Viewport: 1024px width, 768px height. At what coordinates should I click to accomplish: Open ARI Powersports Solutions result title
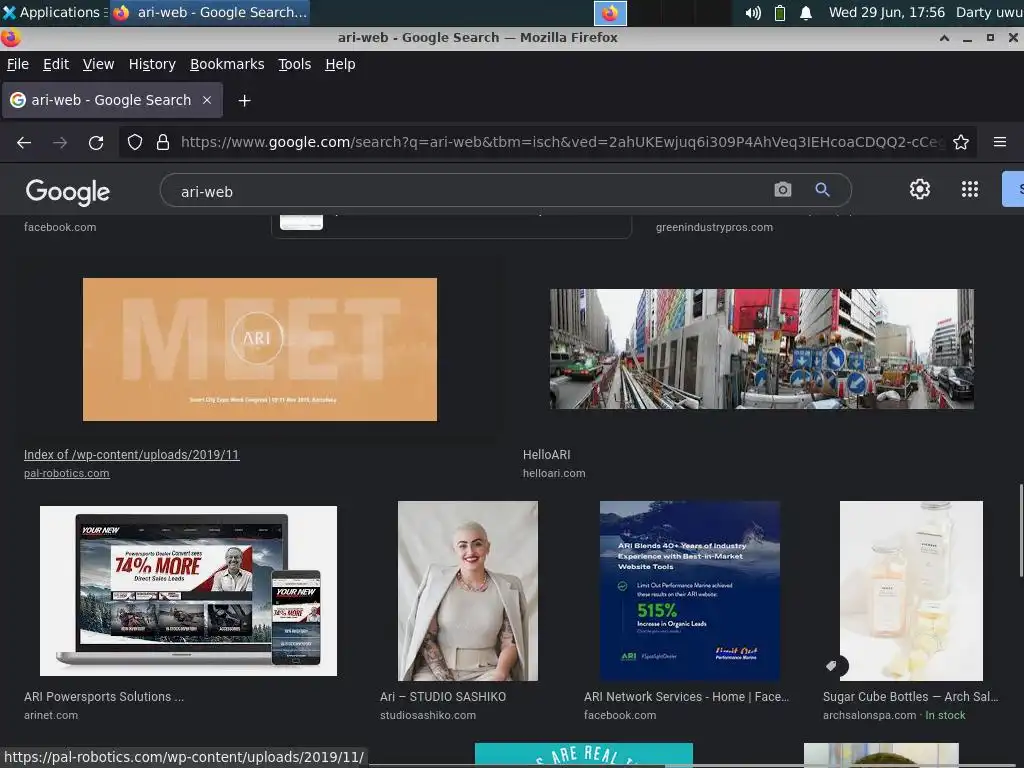point(104,697)
